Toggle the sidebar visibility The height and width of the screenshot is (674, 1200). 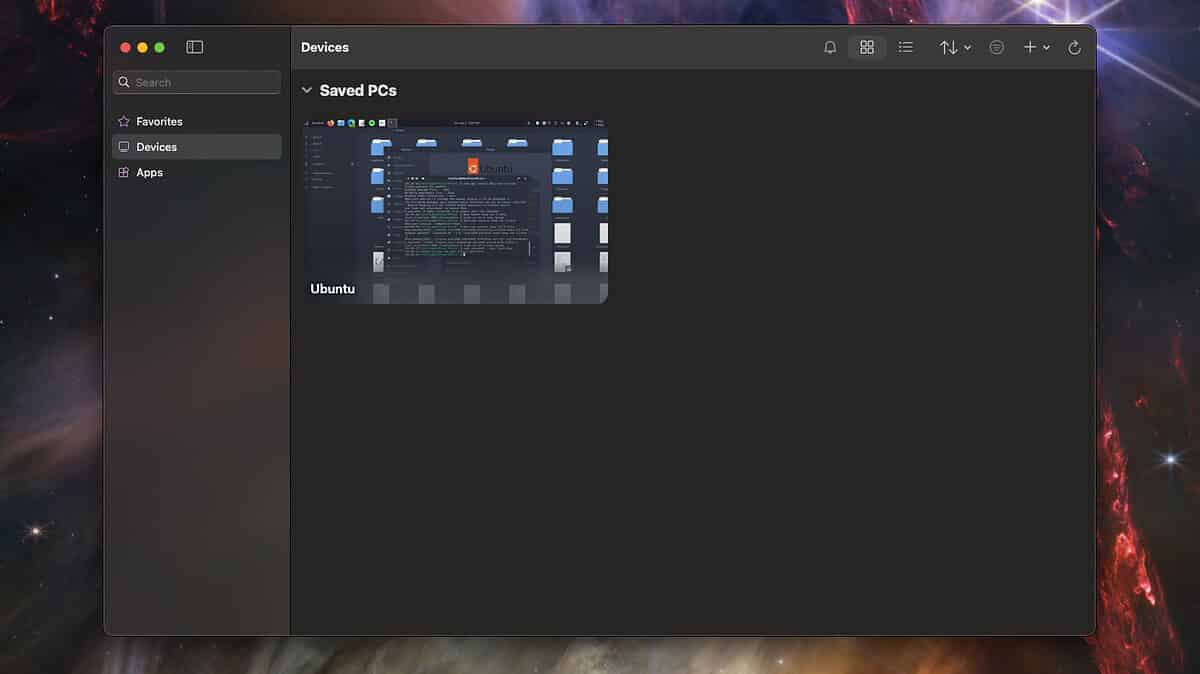(x=194, y=46)
